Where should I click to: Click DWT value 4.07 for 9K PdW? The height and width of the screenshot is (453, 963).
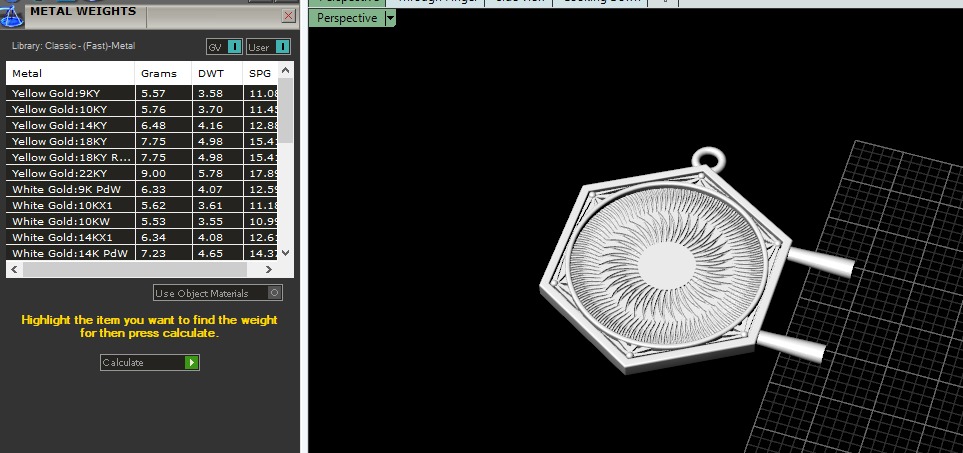pyautogui.click(x=210, y=189)
